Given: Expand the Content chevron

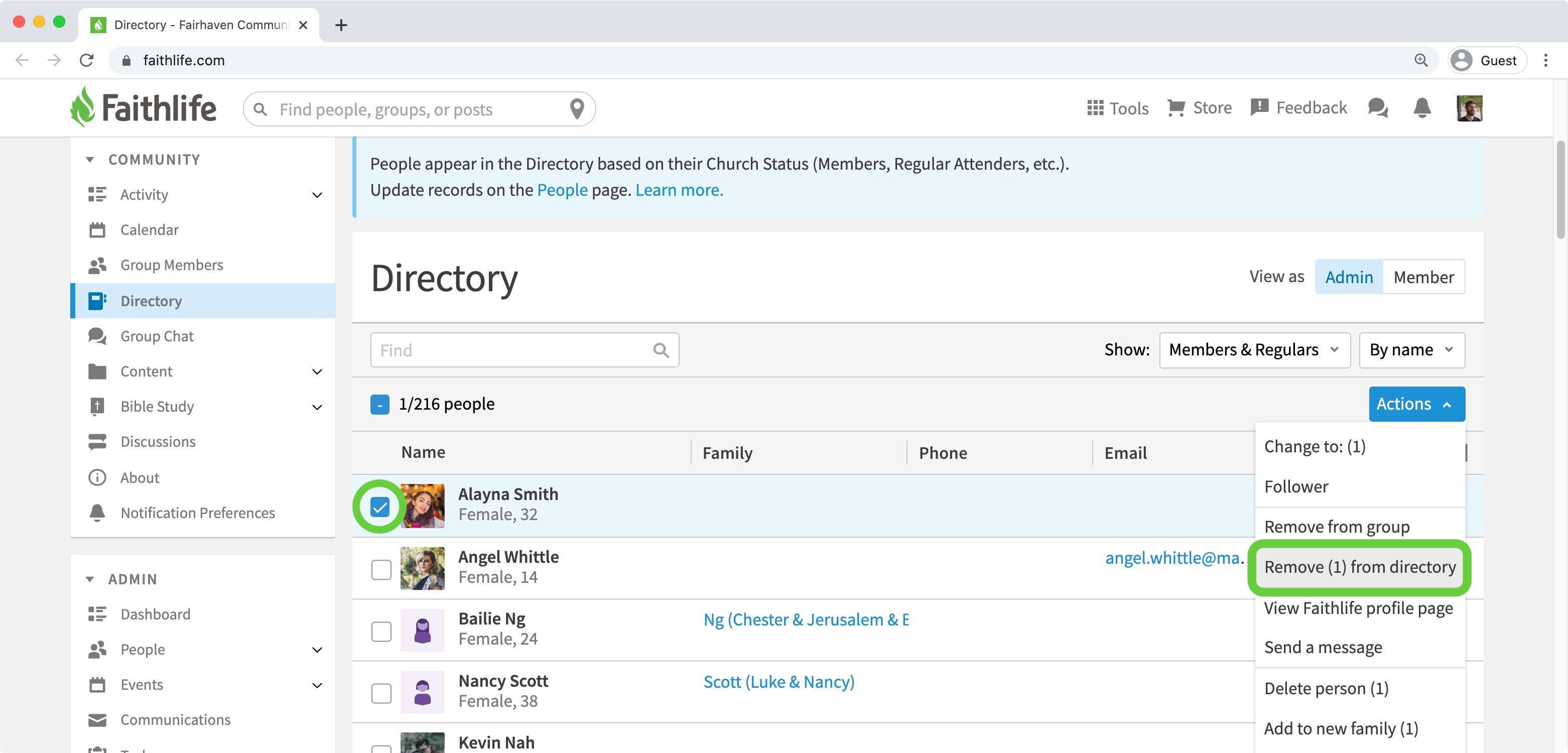Looking at the screenshot, I should (317, 371).
